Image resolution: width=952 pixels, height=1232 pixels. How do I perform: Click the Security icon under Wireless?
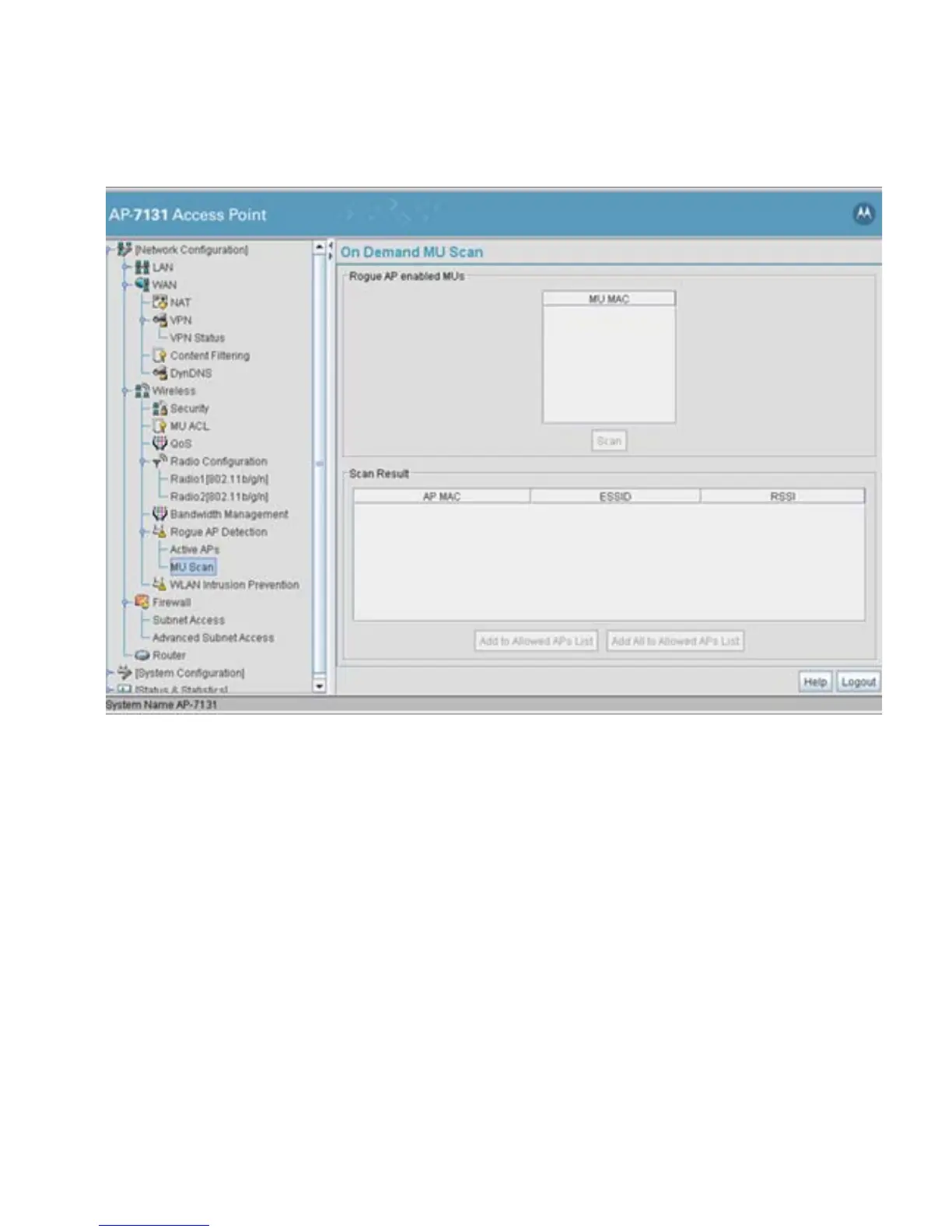[160, 408]
